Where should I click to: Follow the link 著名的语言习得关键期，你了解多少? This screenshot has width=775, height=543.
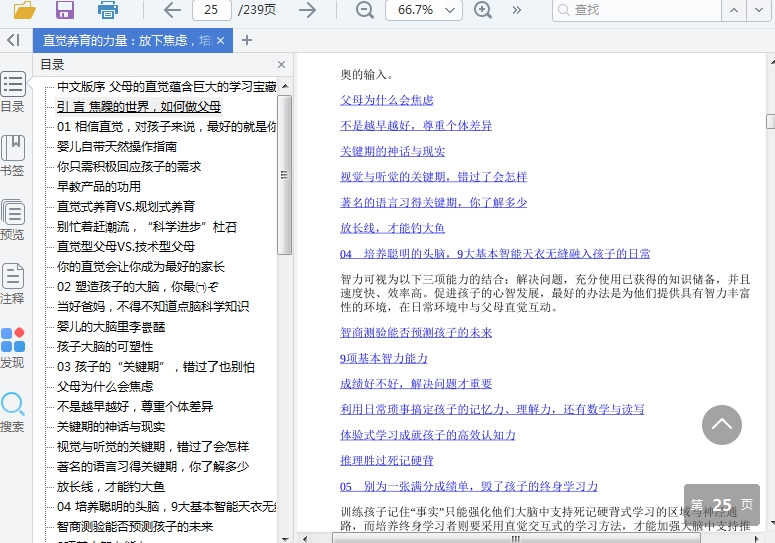pos(433,203)
